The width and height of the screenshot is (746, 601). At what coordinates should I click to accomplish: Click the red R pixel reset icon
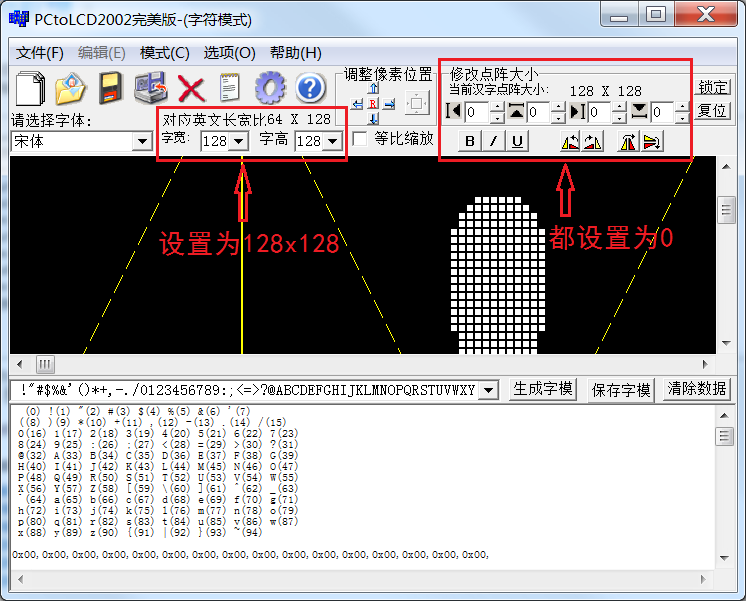pyautogui.click(x=373, y=103)
